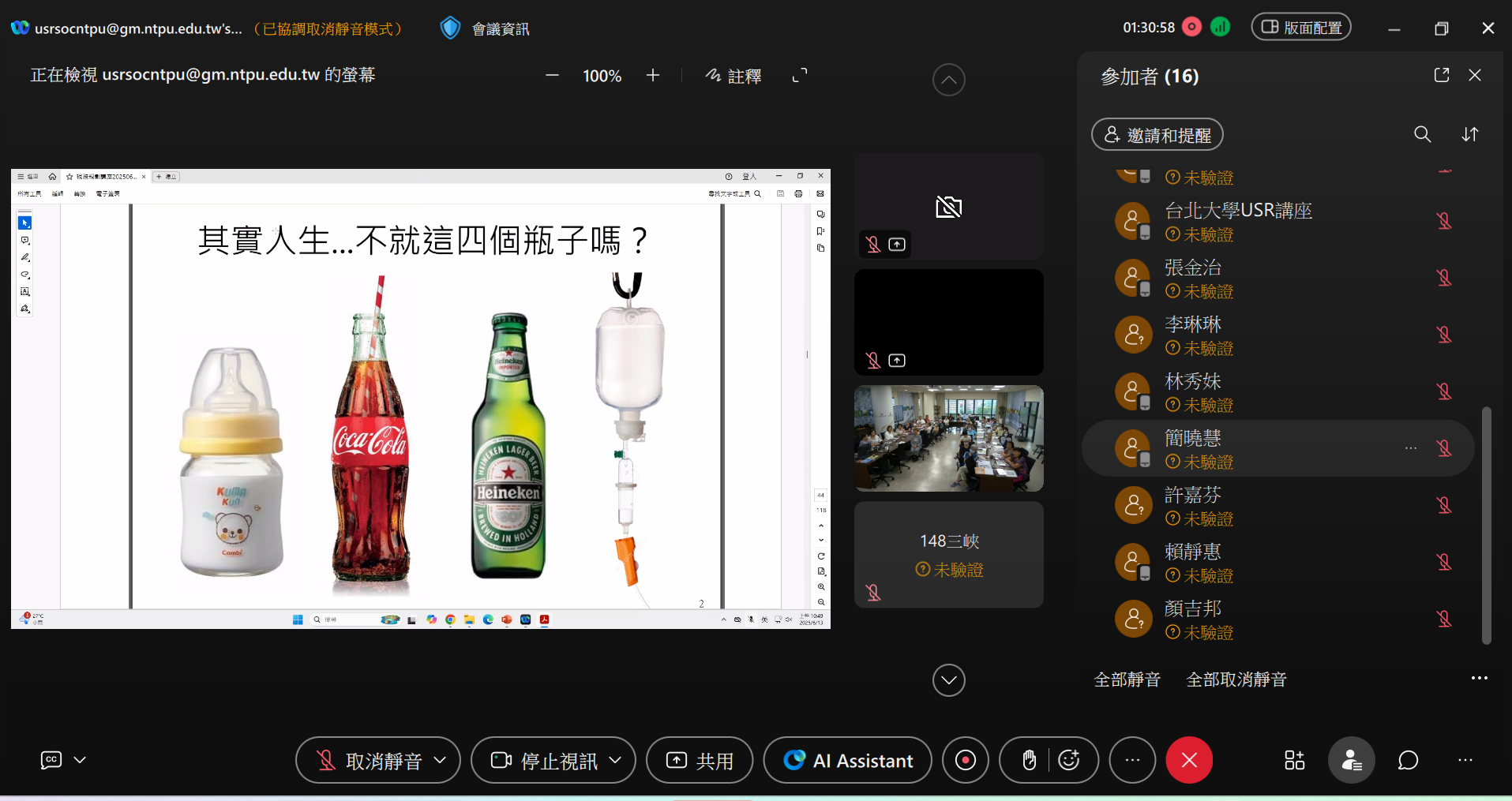
Task: Expand video options dropdown arrow
Action: [616, 760]
